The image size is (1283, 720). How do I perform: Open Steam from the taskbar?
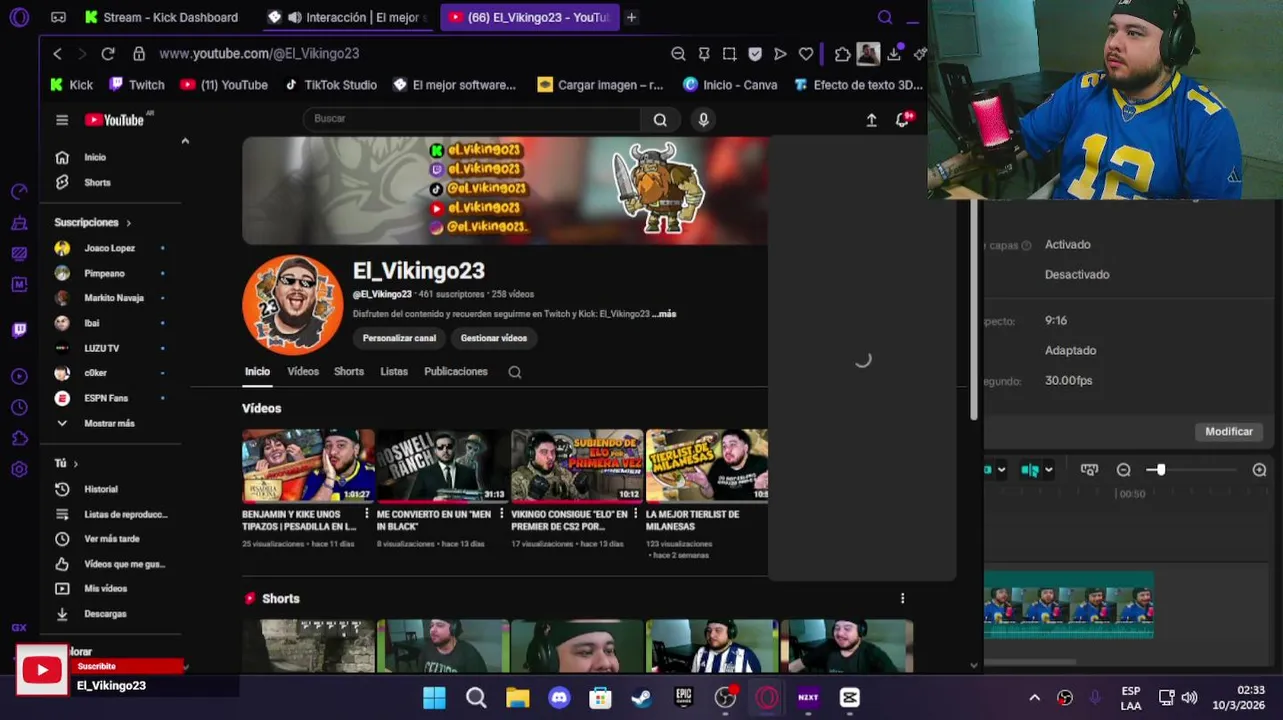pos(642,697)
